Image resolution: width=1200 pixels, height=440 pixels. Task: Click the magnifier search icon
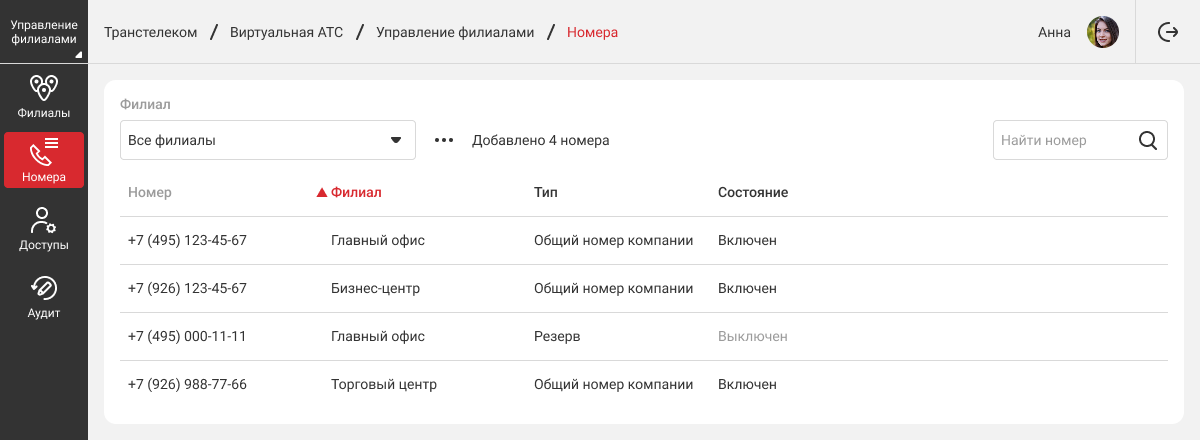1148,141
